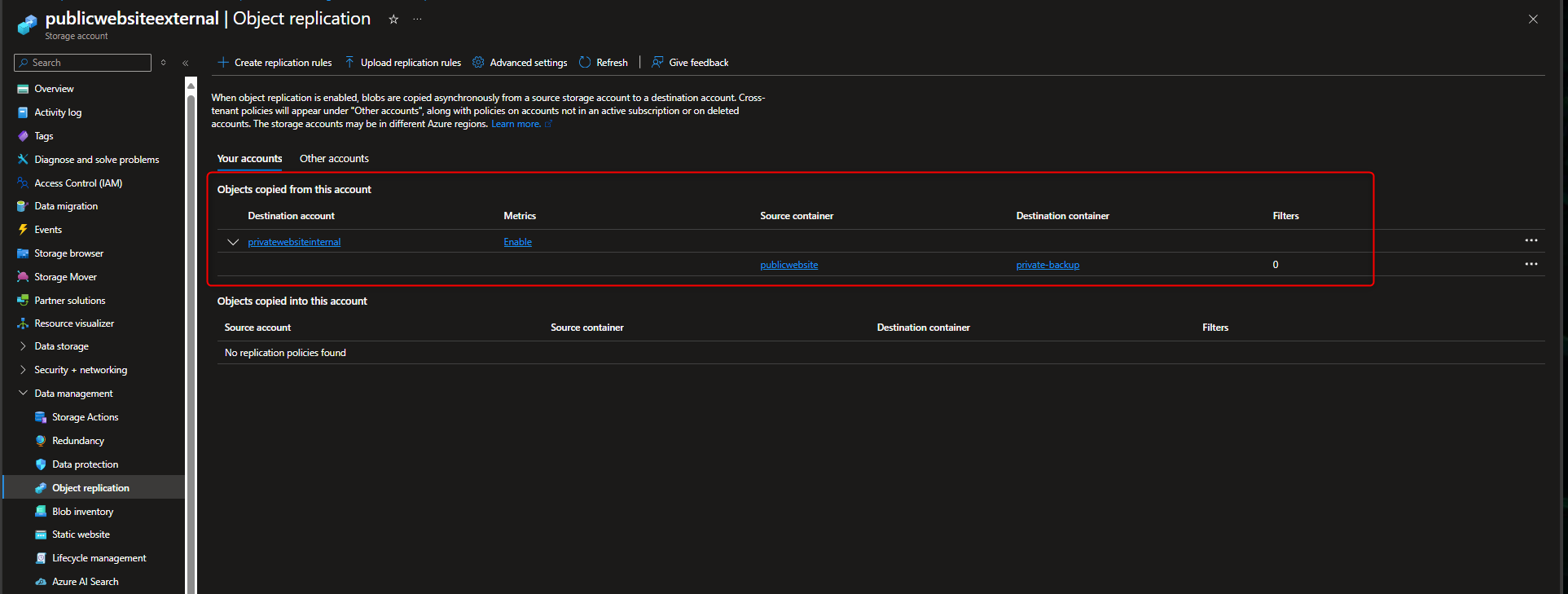Switch to Other accounts tab
The image size is (1568, 594).
click(334, 159)
